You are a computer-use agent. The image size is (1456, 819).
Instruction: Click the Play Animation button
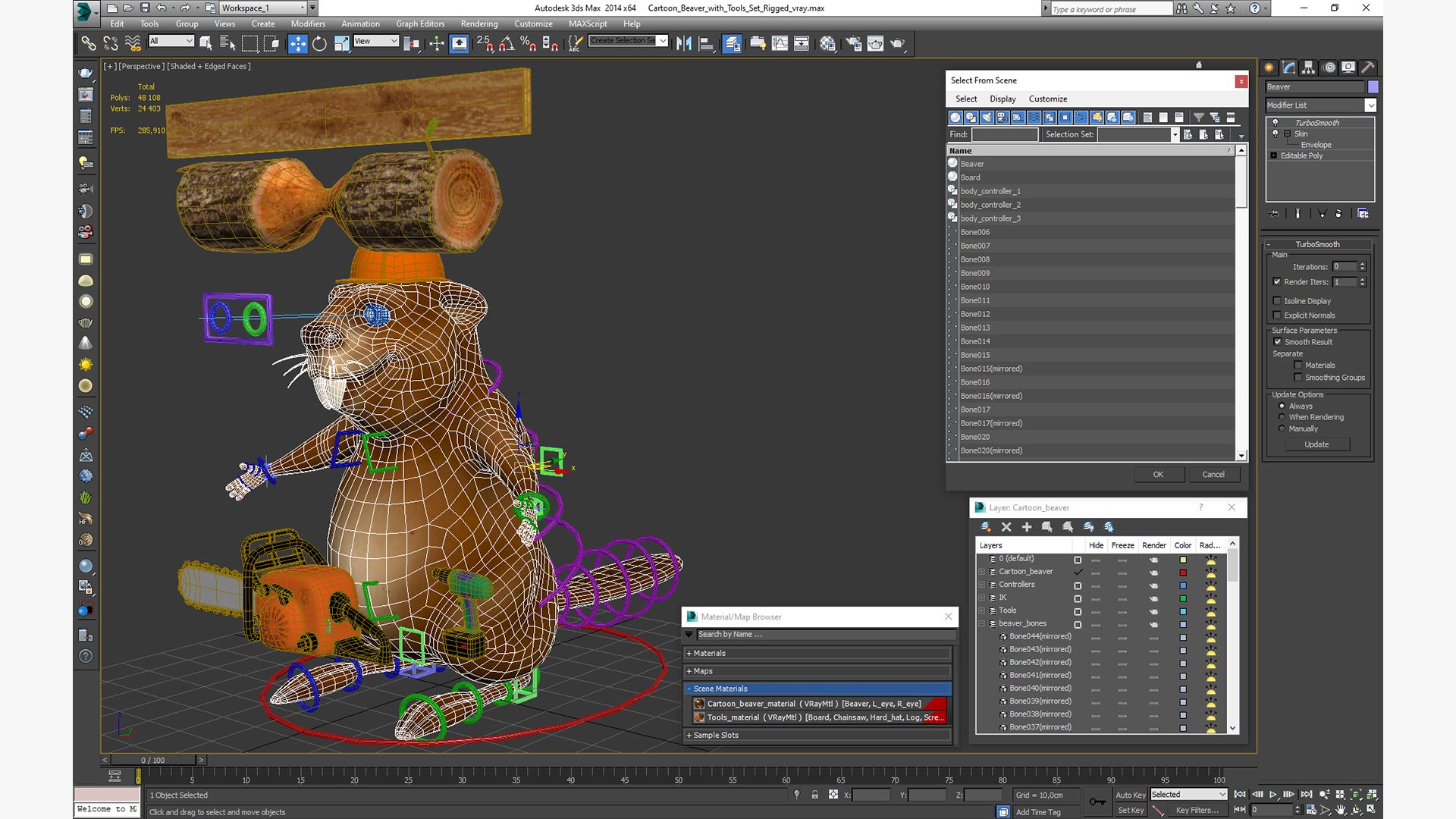(x=1273, y=795)
